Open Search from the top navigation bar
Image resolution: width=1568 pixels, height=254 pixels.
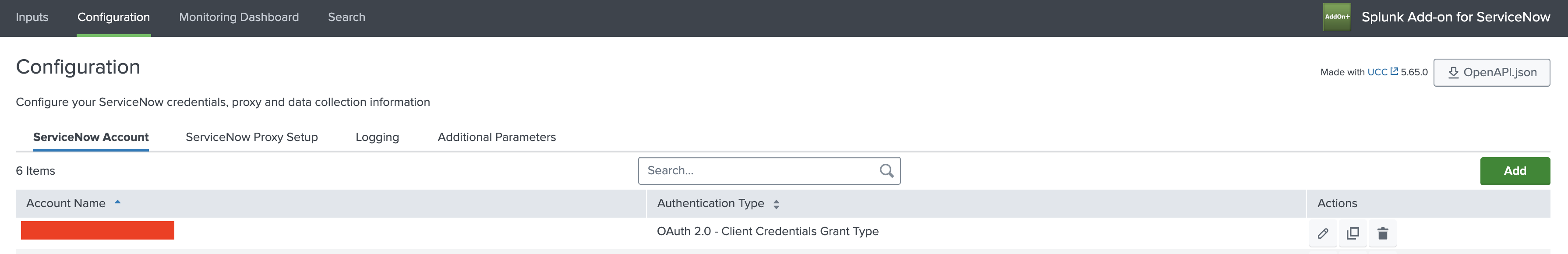click(x=346, y=17)
